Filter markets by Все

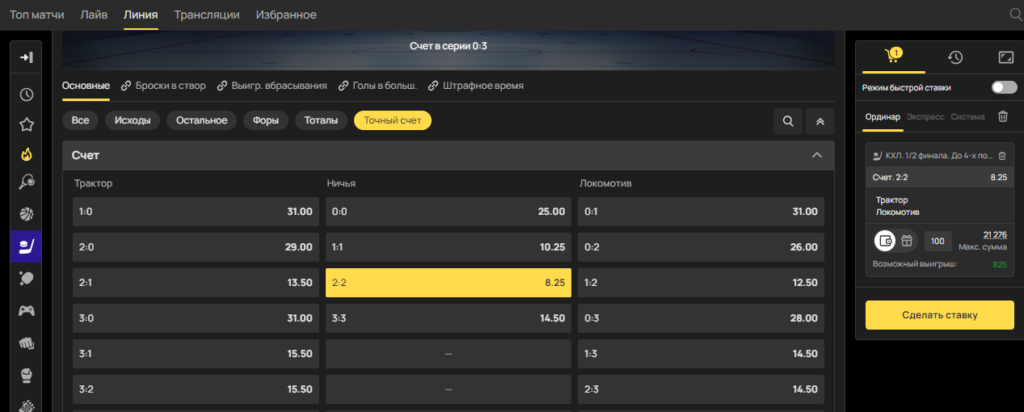click(80, 120)
